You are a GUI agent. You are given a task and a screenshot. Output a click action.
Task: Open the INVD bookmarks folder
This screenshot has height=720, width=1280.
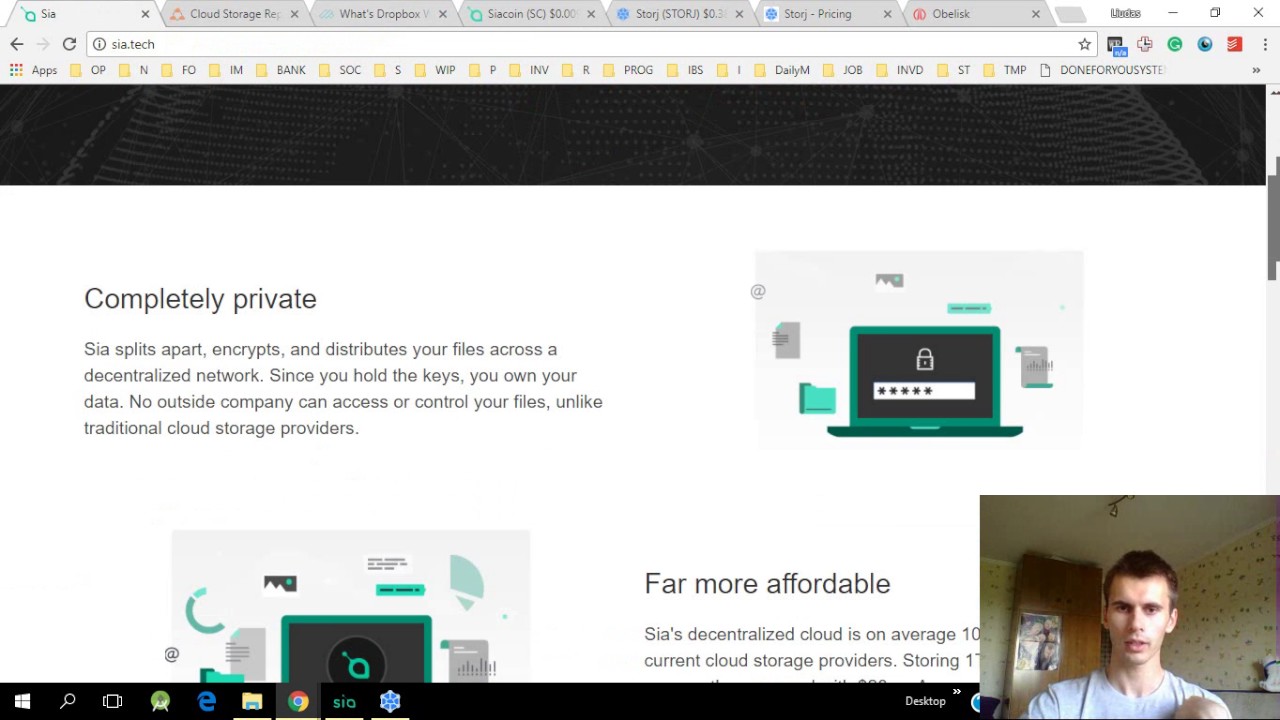[900, 70]
